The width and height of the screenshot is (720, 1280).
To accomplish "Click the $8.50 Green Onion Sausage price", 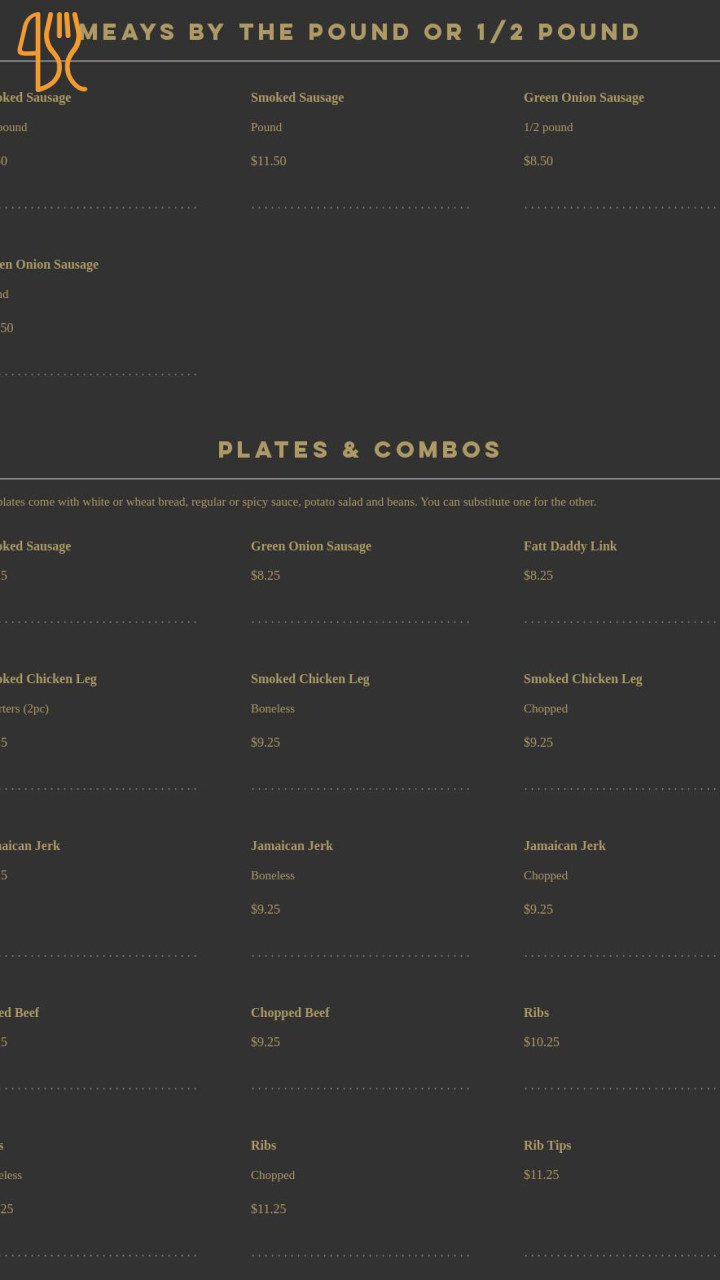I will pos(538,161).
